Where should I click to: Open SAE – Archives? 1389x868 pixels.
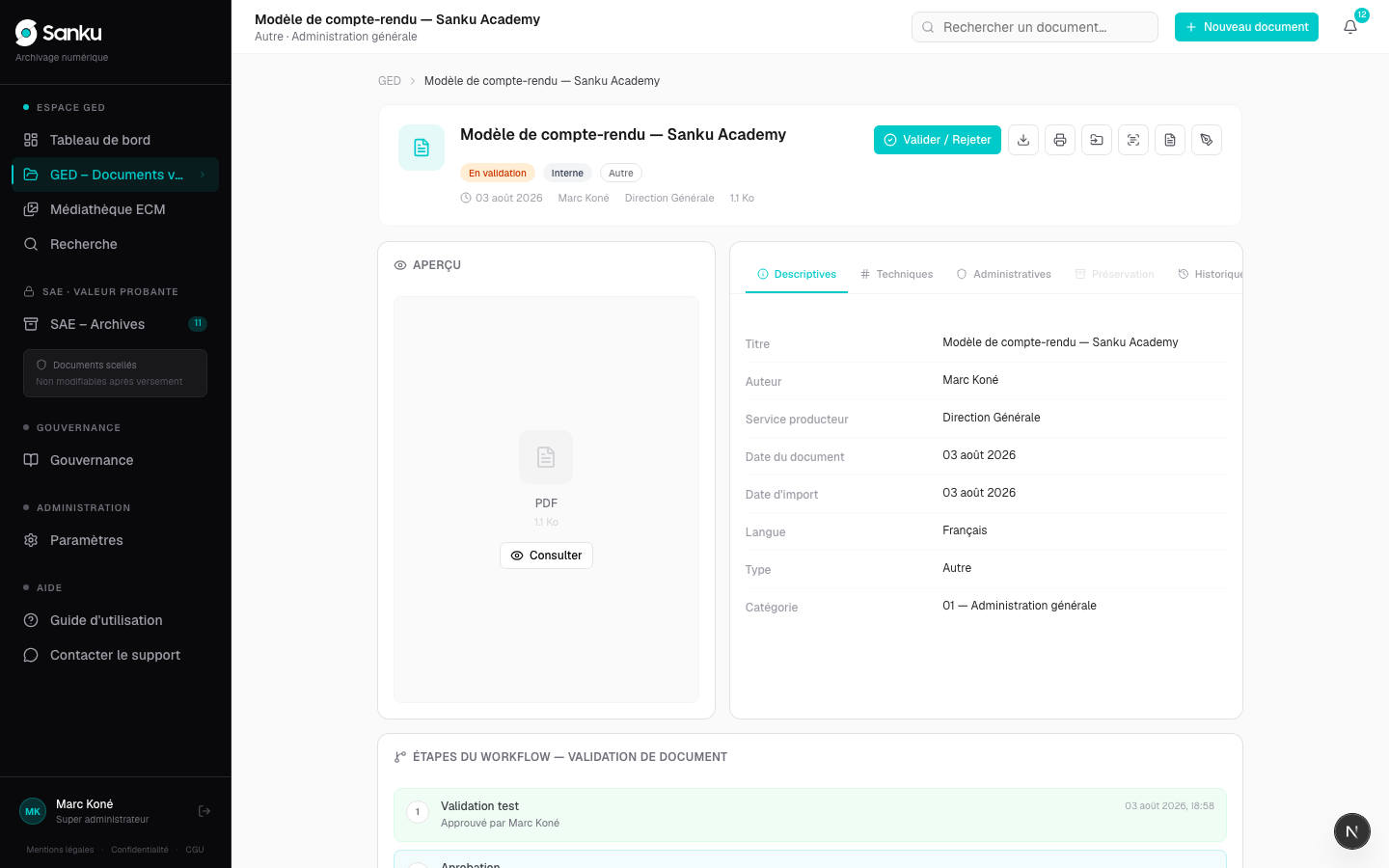[116, 324]
